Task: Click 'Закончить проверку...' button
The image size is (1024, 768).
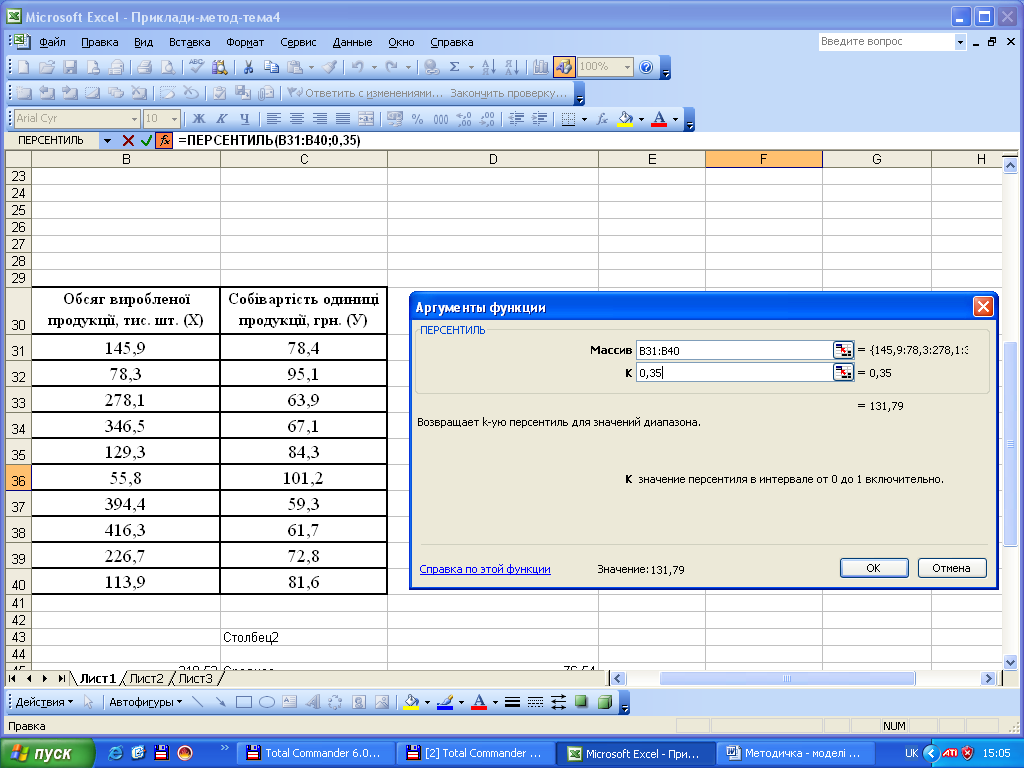Action: [509, 93]
